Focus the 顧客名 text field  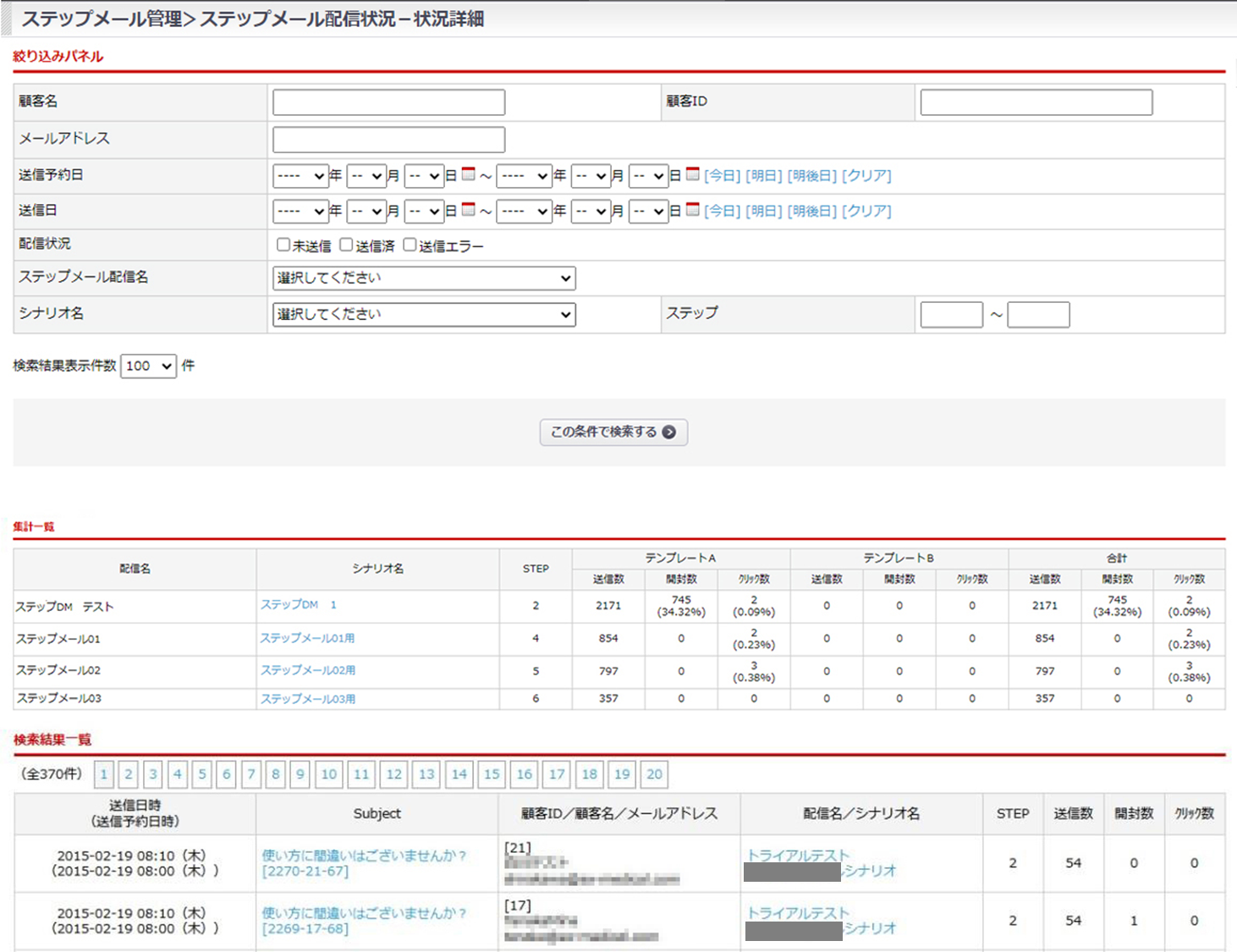pos(388,102)
